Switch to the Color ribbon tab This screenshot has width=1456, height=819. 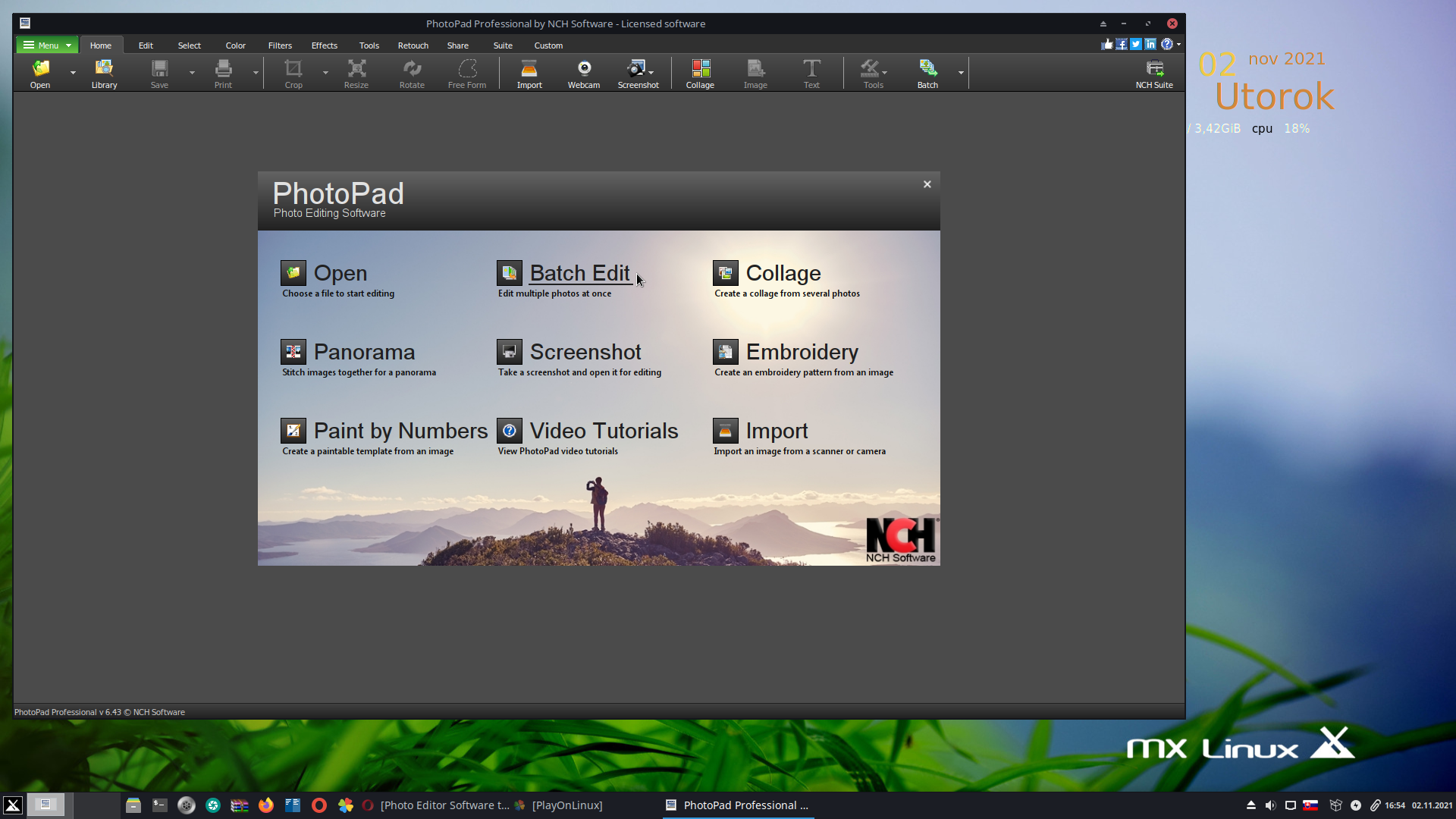pyautogui.click(x=236, y=45)
